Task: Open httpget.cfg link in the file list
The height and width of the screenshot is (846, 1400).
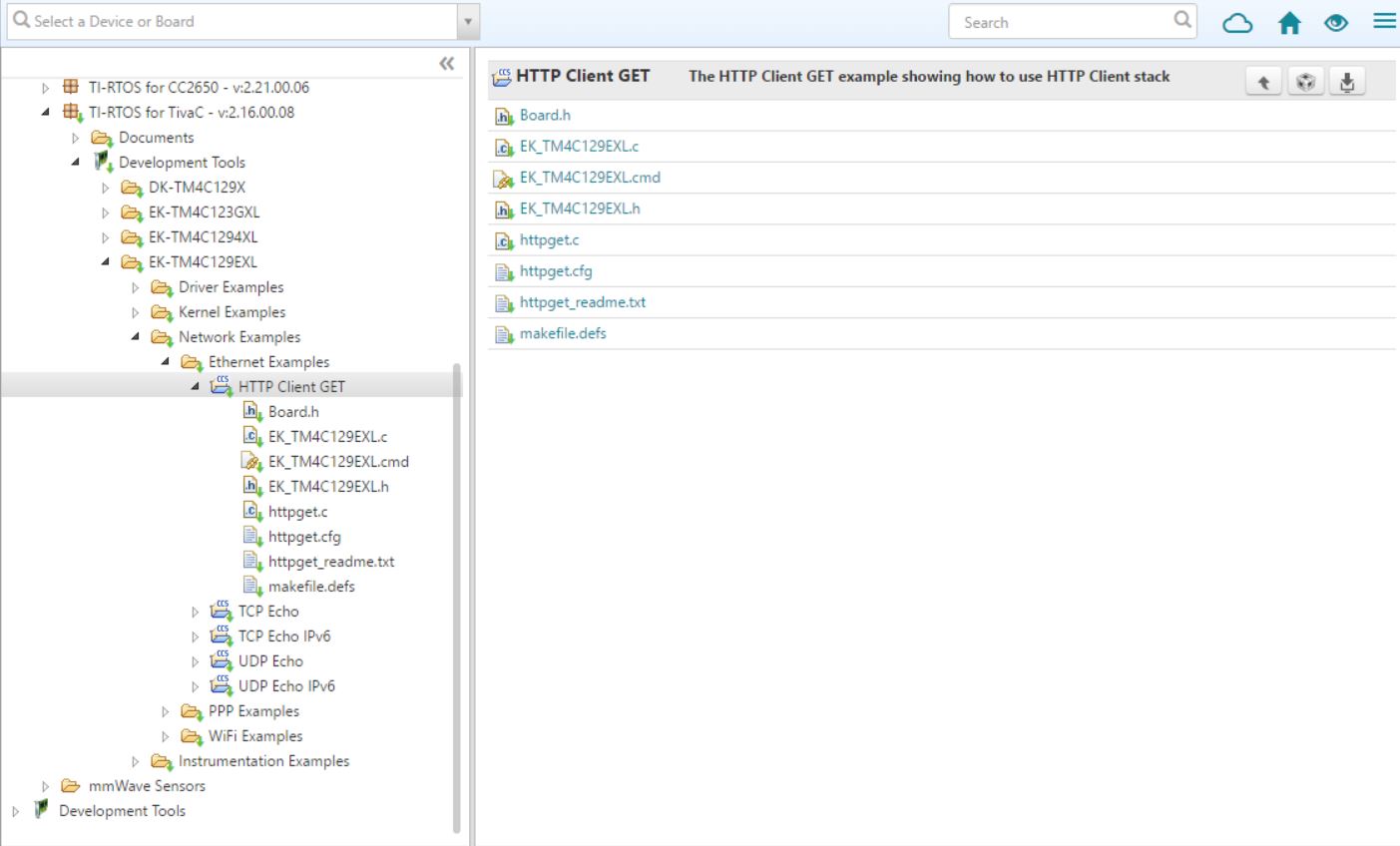Action: pyautogui.click(x=556, y=271)
